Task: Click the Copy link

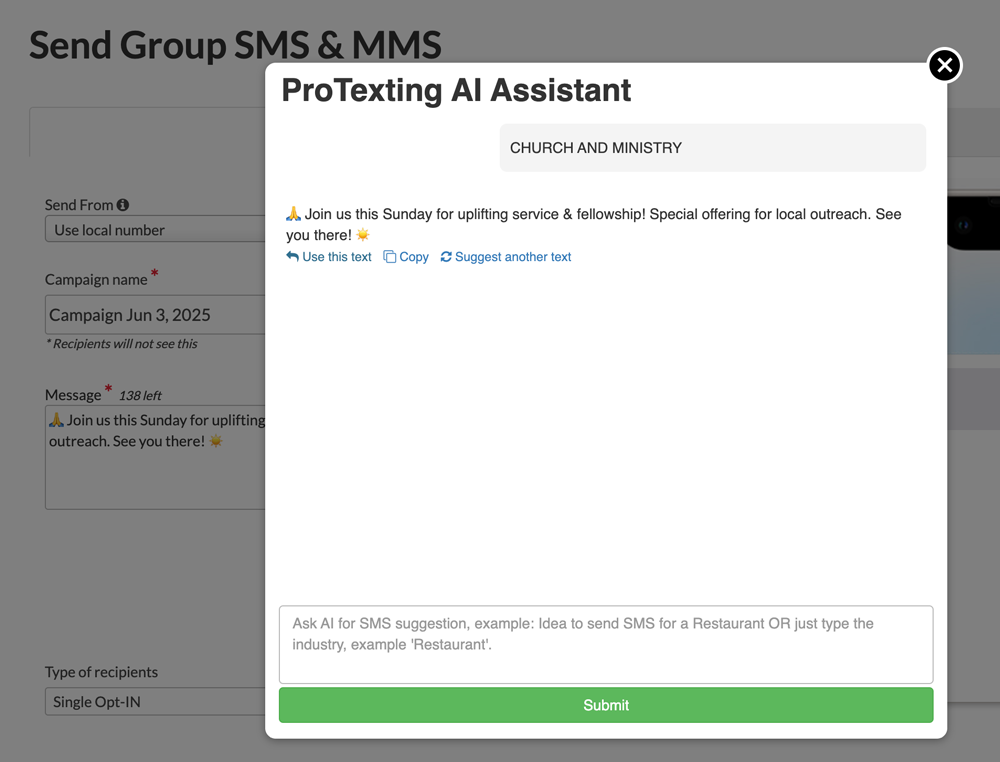Action: pyautogui.click(x=406, y=256)
